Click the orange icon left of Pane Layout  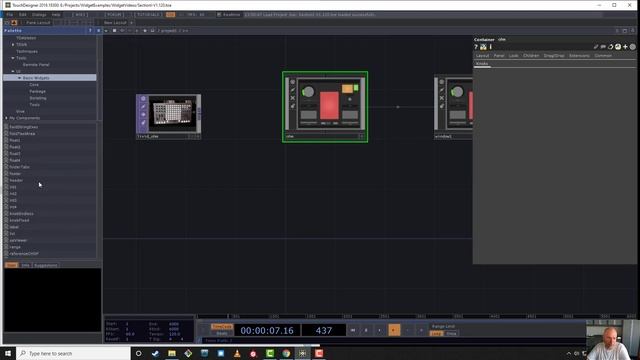[x=14, y=22]
